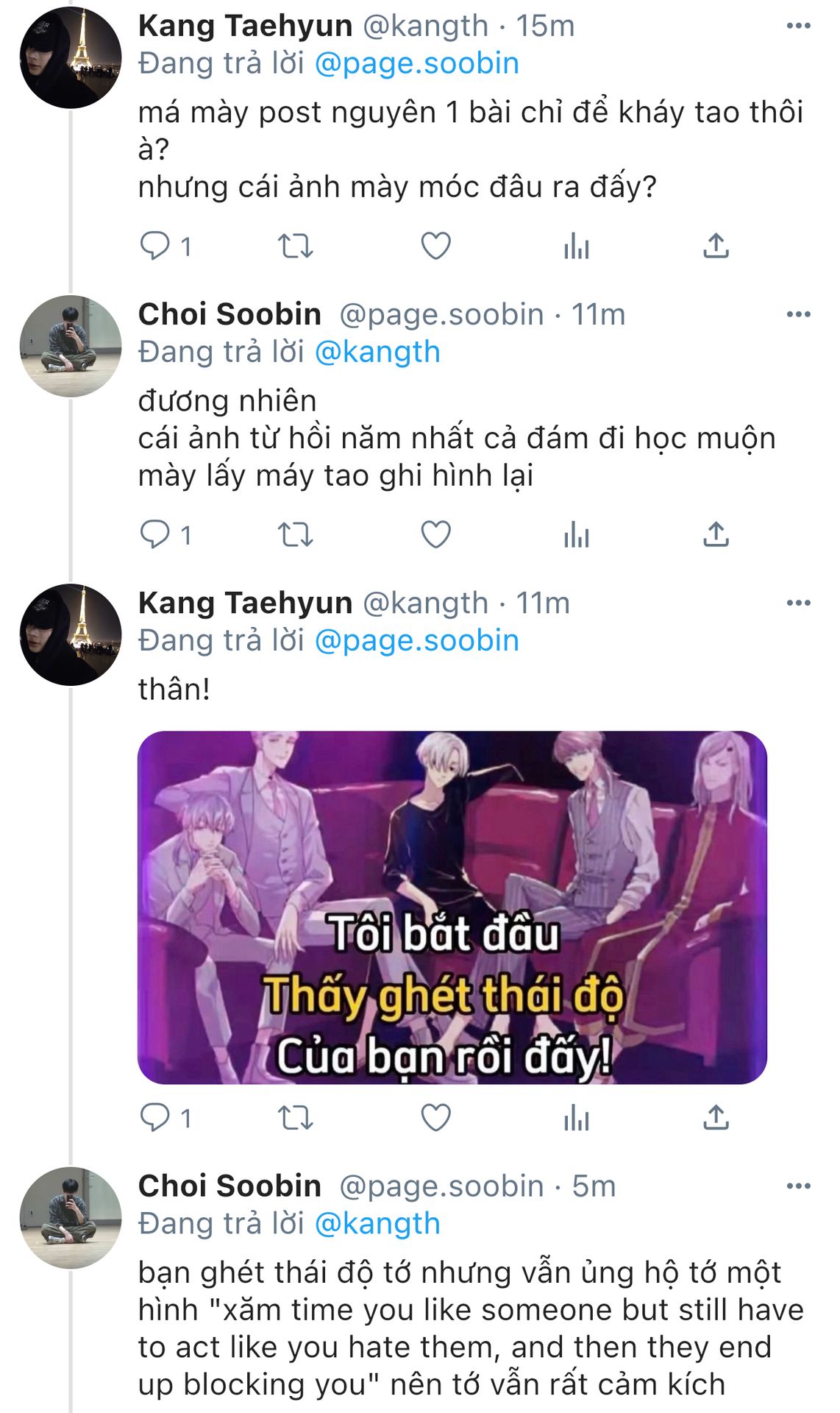Open more options for Kang Taehyun's 15m tweet
Screen dimensions: 840x1413
pos(798,26)
